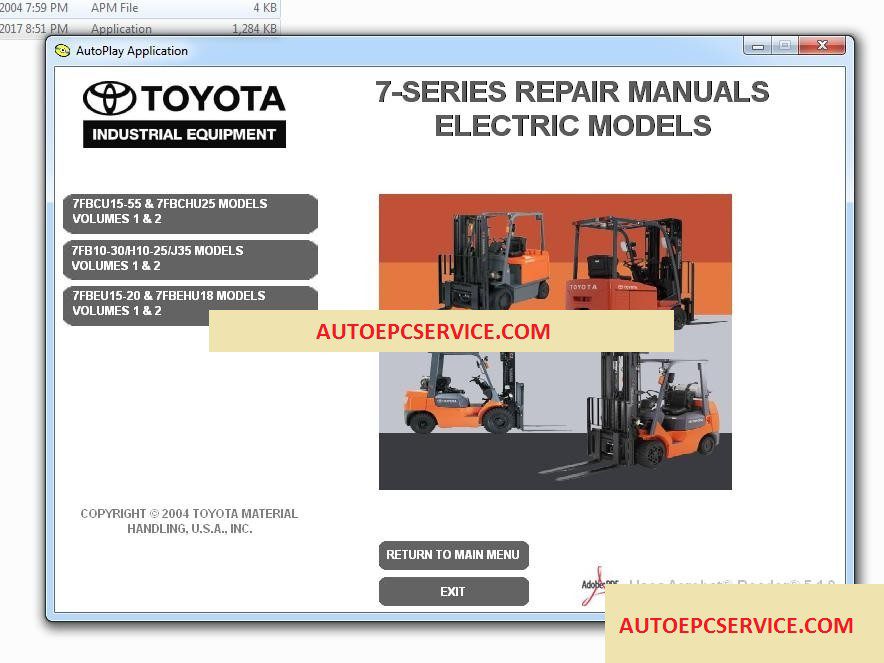This screenshot has height=663, width=884.
Task: Select the Application 1,284 KB row in Explorer
Action: pos(139,28)
